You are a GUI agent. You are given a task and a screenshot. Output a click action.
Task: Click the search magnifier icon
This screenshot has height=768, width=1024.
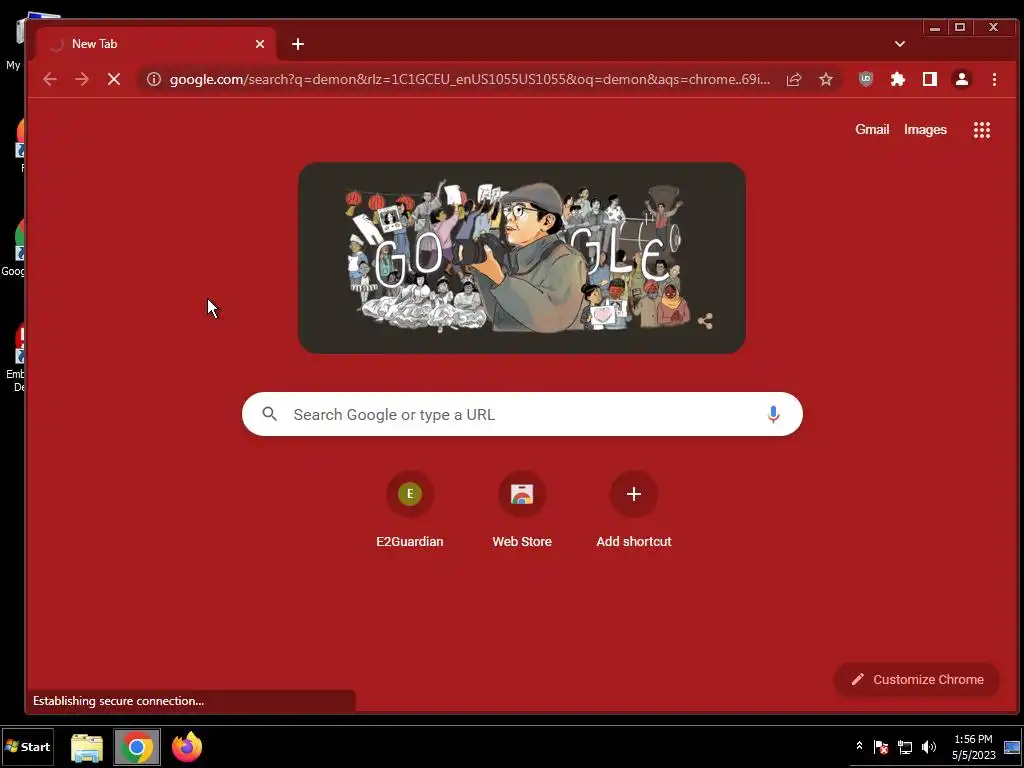point(270,414)
